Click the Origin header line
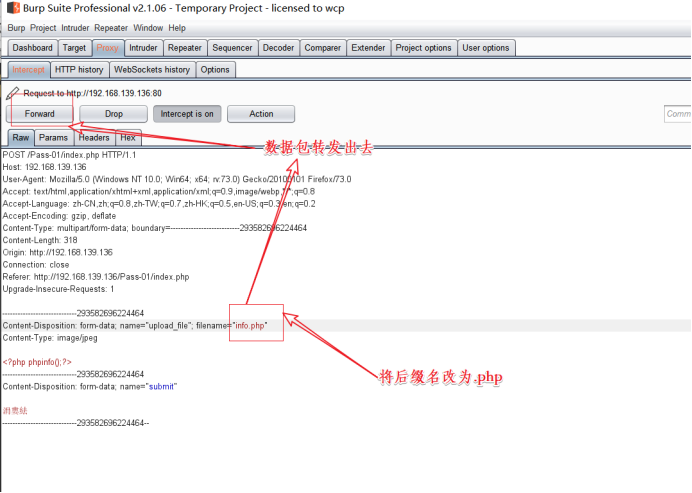Image resolution: width=692 pixels, height=493 pixels. tap(57, 252)
